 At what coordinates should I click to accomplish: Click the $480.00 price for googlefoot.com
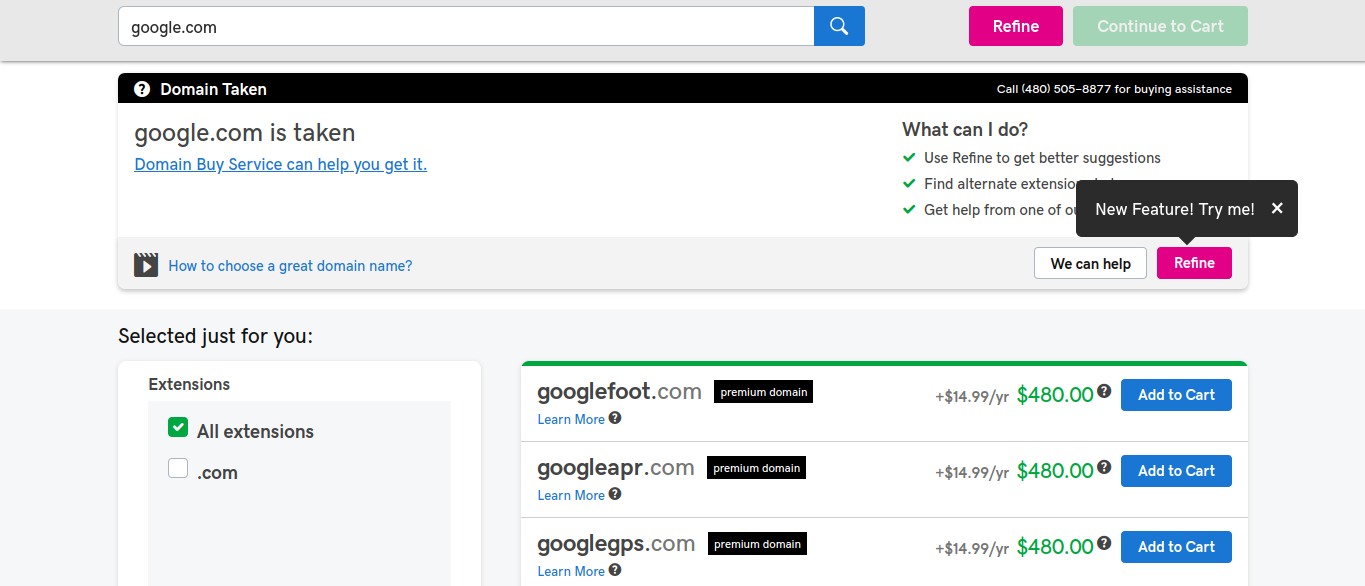coord(1055,395)
